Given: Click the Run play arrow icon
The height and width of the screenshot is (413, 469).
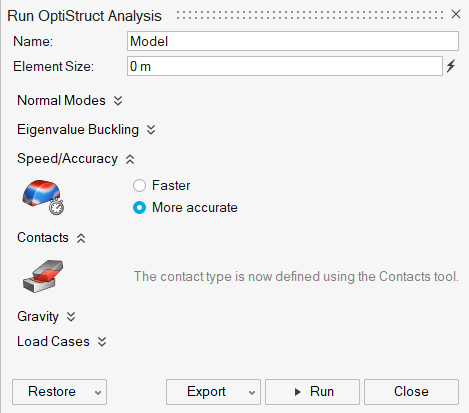Looking at the screenshot, I should [298, 392].
